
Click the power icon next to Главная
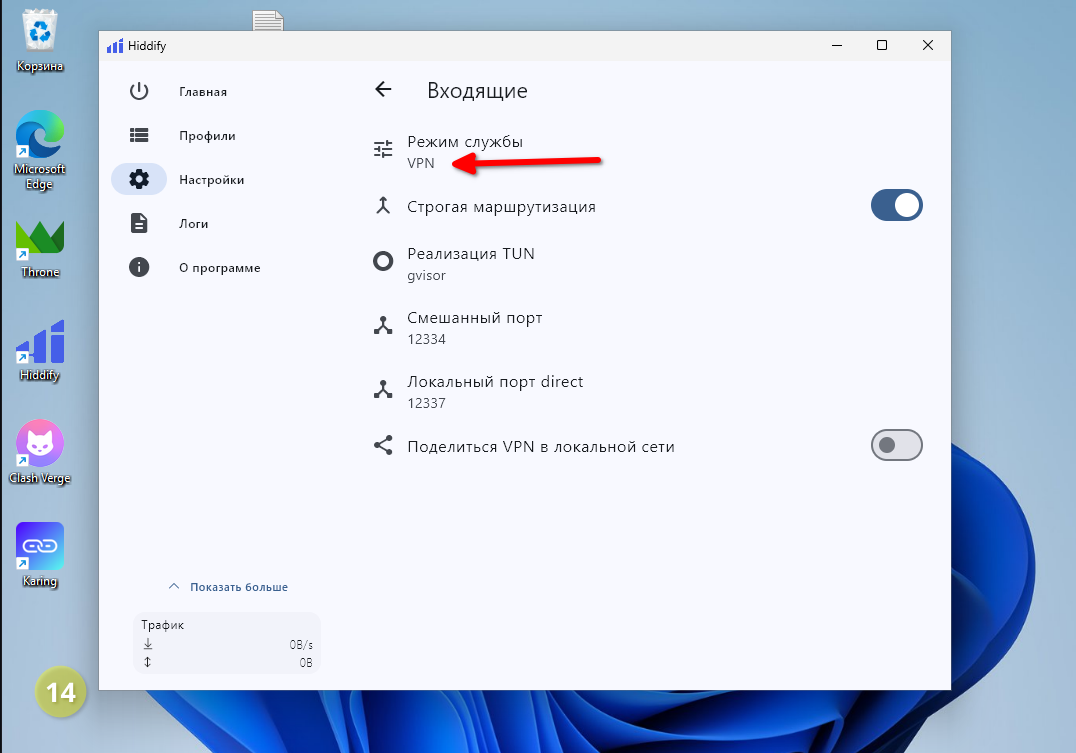pyautogui.click(x=139, y=91)
